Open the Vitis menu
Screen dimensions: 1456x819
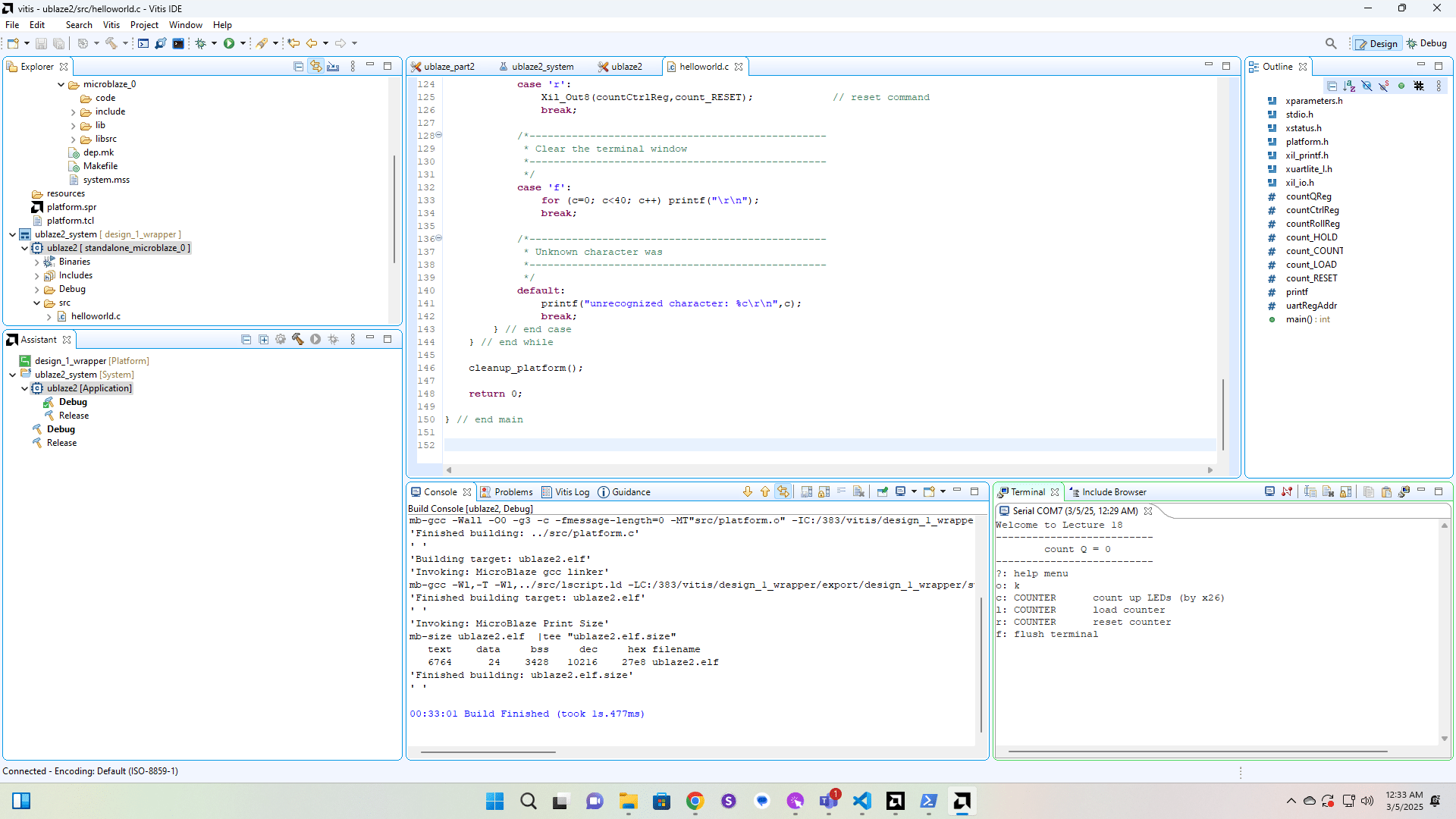point(111,25)
